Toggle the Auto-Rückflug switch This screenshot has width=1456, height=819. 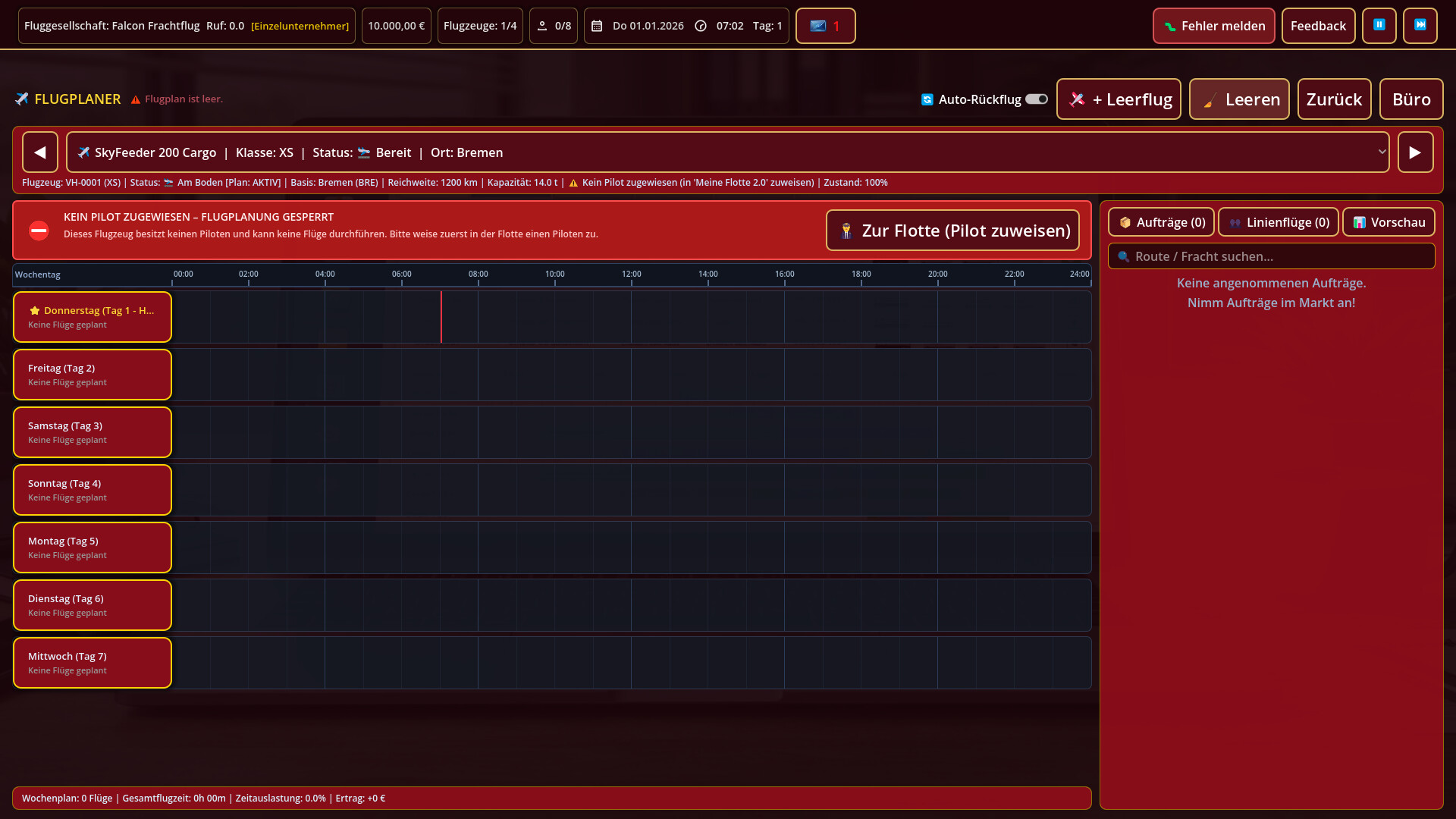coord(1037,99)
